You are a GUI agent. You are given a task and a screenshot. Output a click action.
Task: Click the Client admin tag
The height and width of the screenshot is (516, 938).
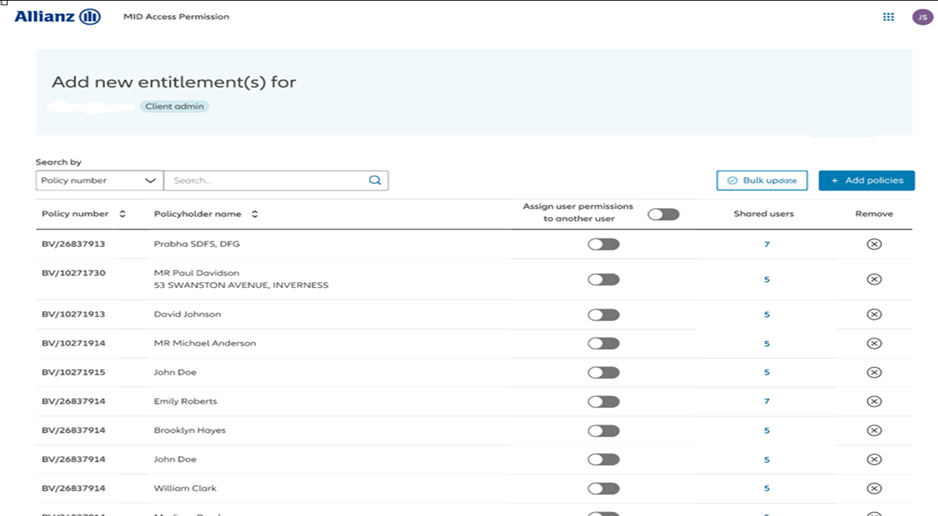click(x=175, y=106)
